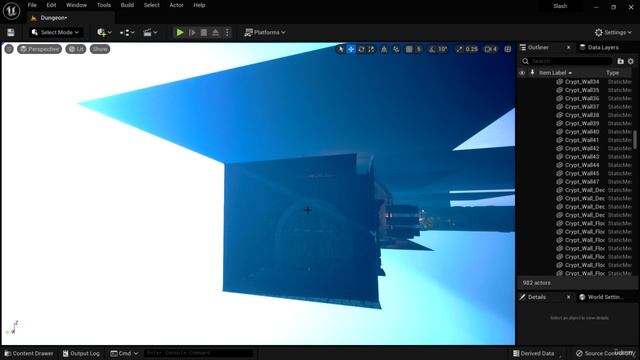Click the maximize/restore viewport layout icon
Viewport: 640px width, 360px height.
tap(508, 49)
